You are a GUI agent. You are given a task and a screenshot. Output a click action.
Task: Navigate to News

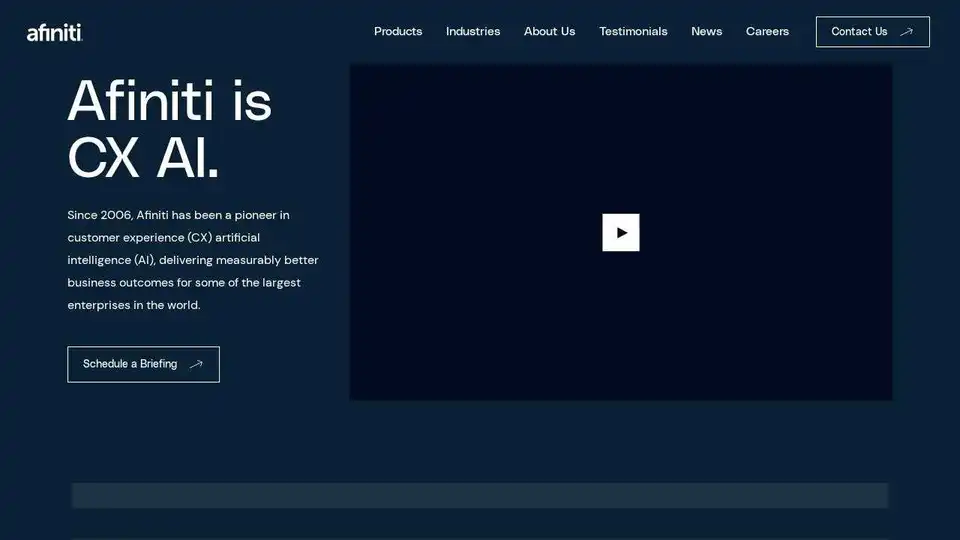(706, 32)
